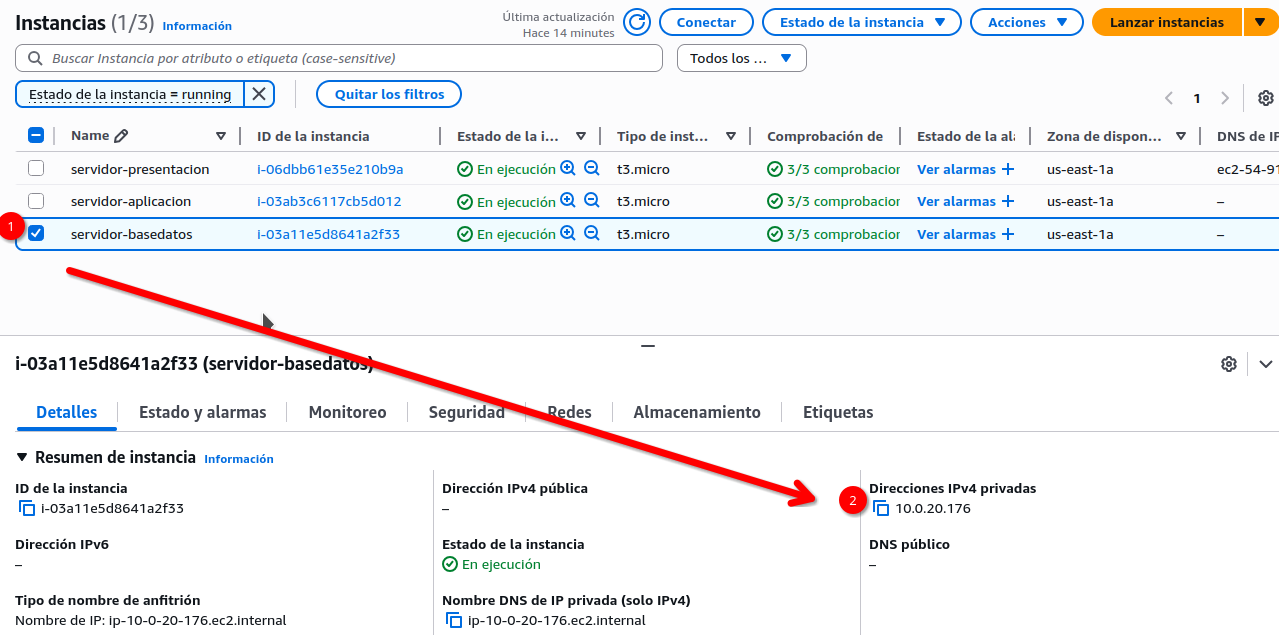Screen dimensions: 1279x635
Task: Click the Conectar button
Action: click(706, 21)
